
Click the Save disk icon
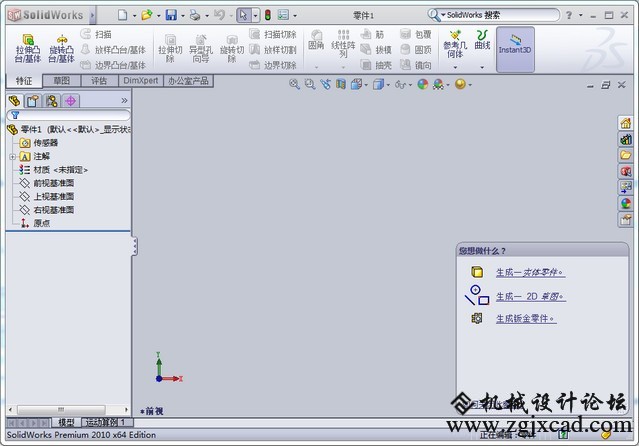pos(171,15)
